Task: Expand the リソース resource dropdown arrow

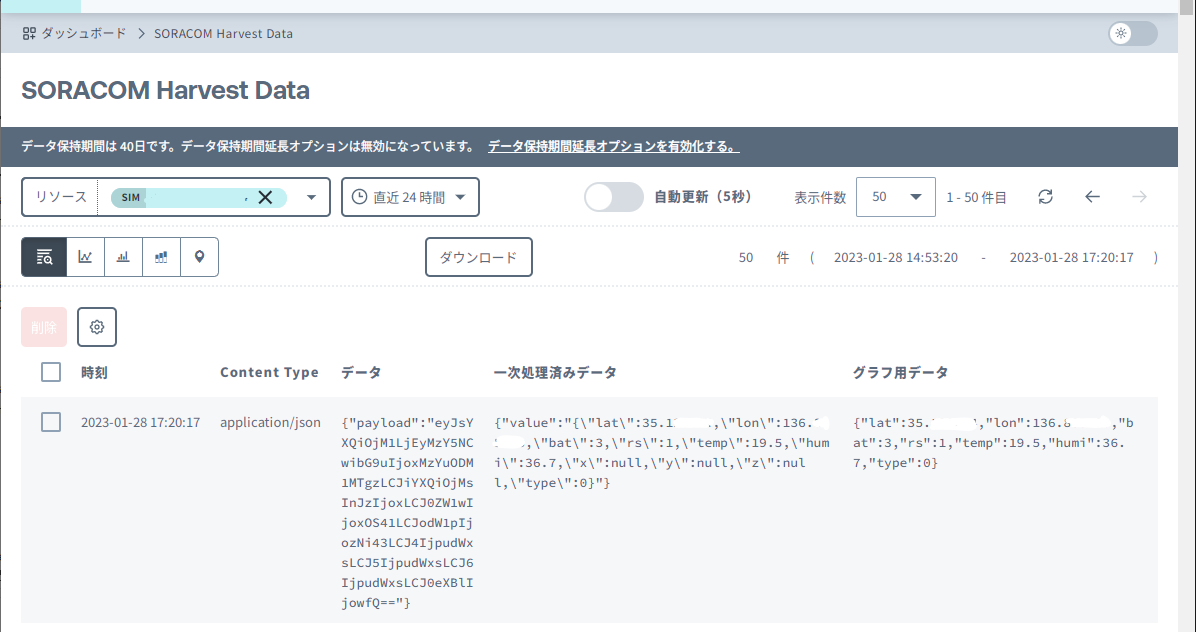Action: click(311, 197)
